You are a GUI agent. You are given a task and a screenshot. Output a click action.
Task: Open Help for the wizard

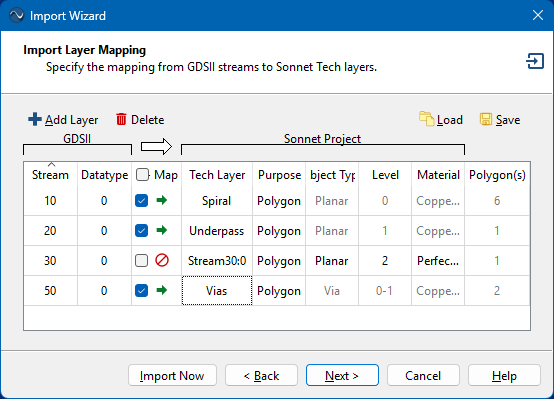(504, 375)
